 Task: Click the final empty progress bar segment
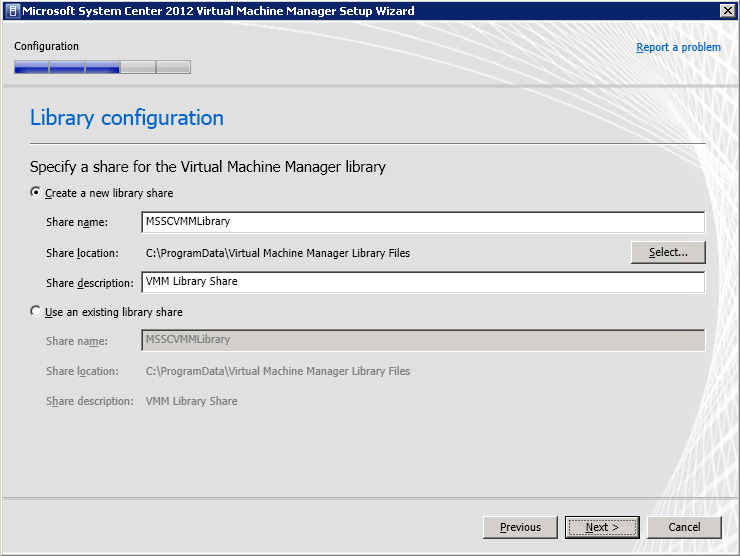(x=173, y=68)
